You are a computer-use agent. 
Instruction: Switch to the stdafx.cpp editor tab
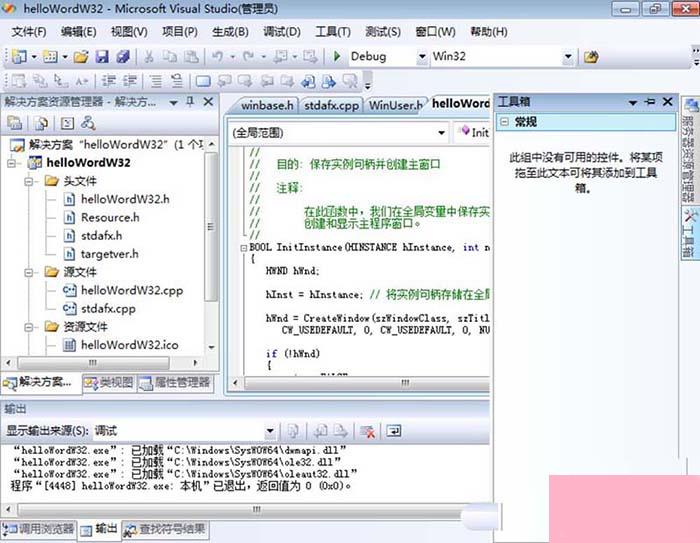332,105
